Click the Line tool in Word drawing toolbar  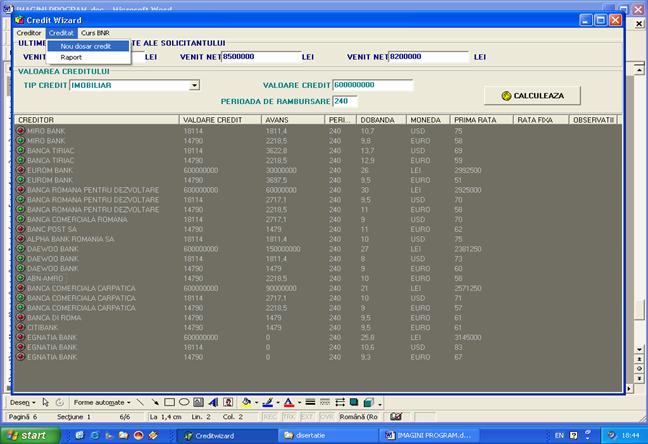point(141,402)
